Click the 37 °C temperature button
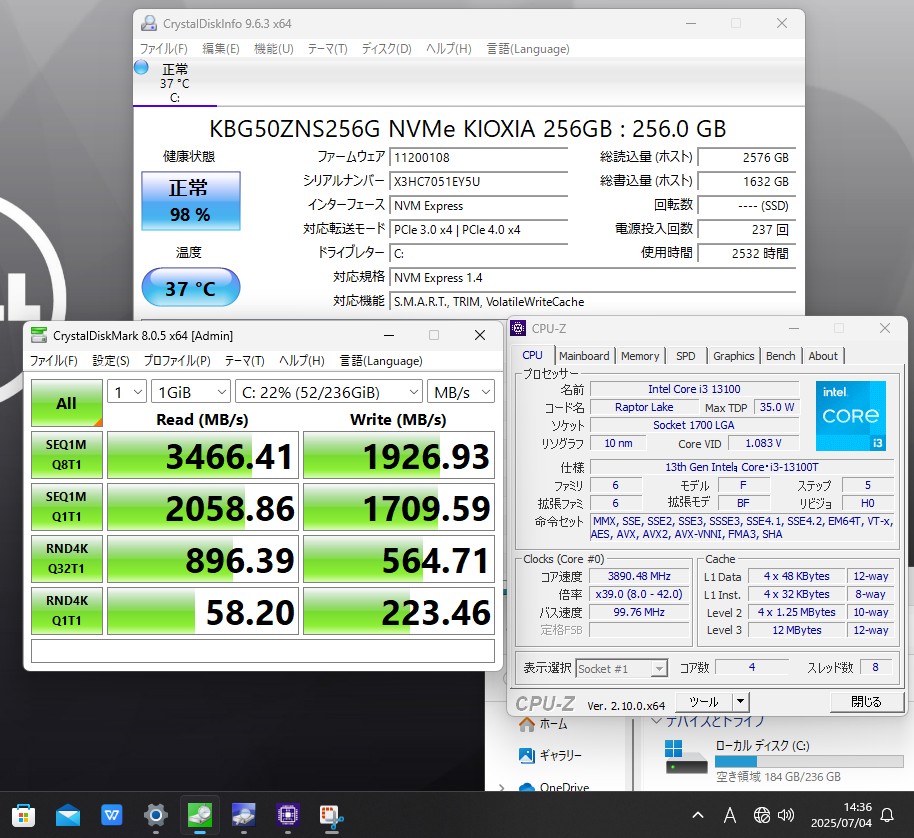This screenshot has height=838, width=914. pos(191,287)
